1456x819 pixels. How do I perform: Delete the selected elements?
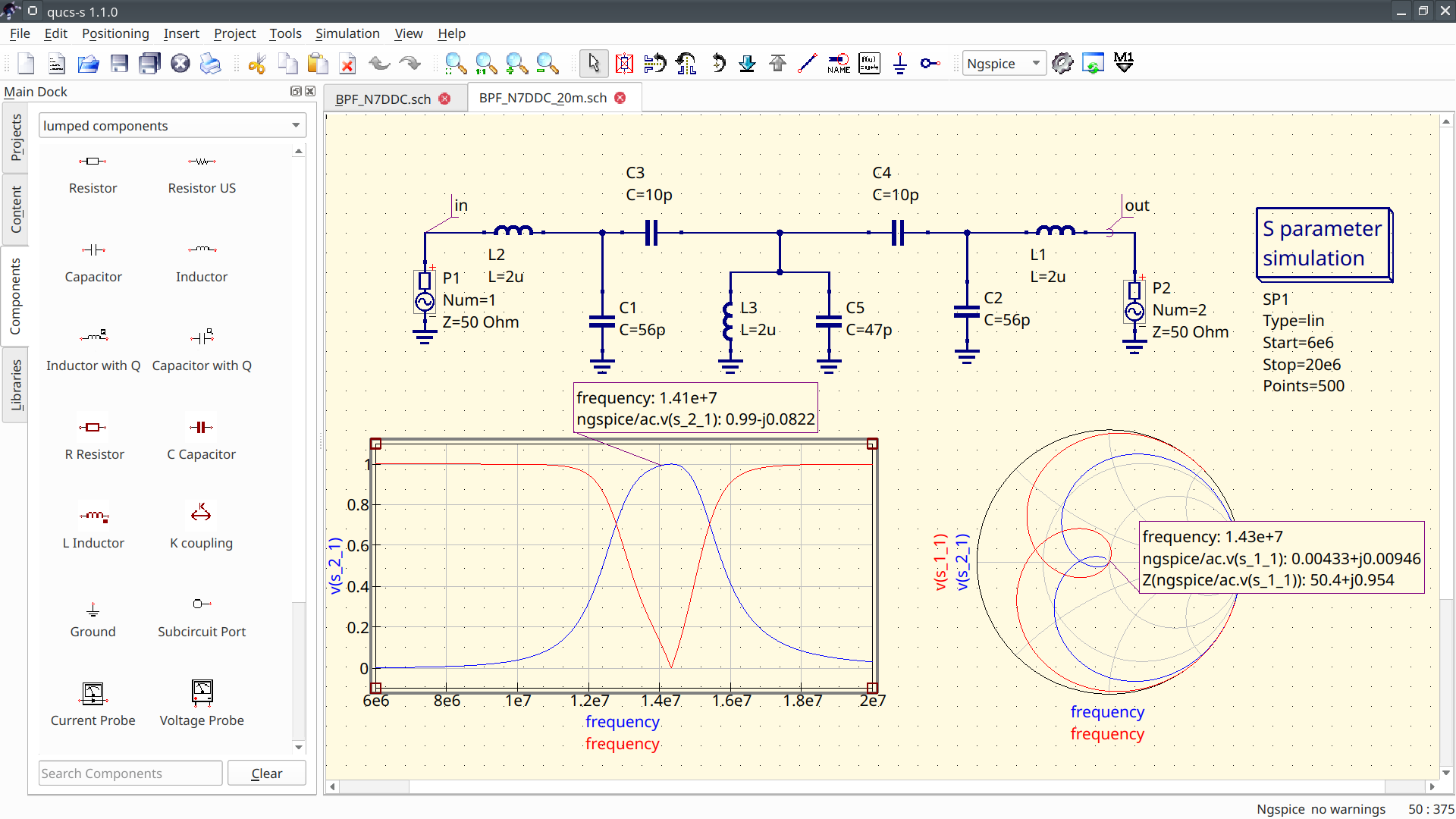tap(348, 64)
